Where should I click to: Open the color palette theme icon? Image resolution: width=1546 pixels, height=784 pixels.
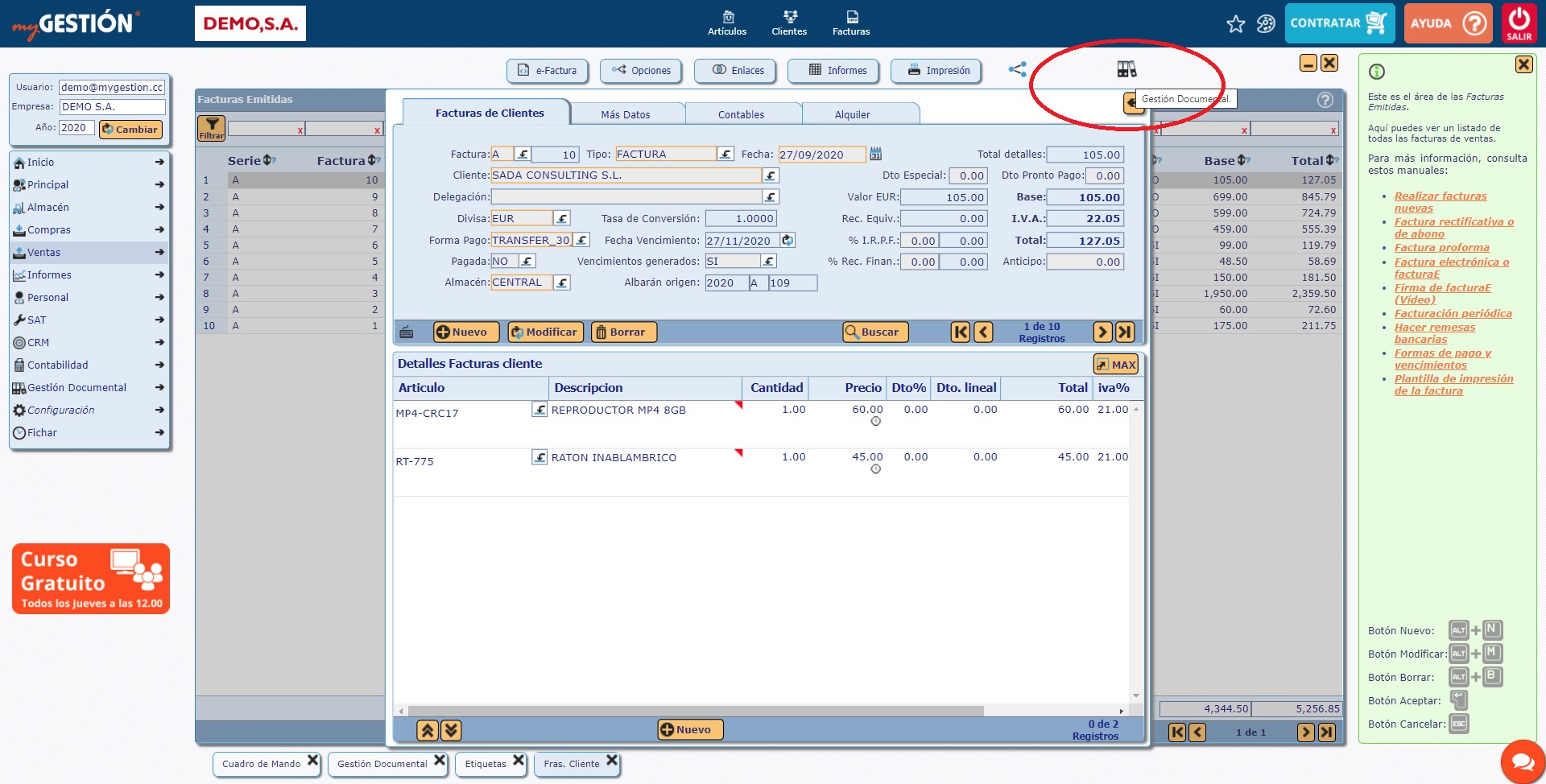coord(1266,24)
